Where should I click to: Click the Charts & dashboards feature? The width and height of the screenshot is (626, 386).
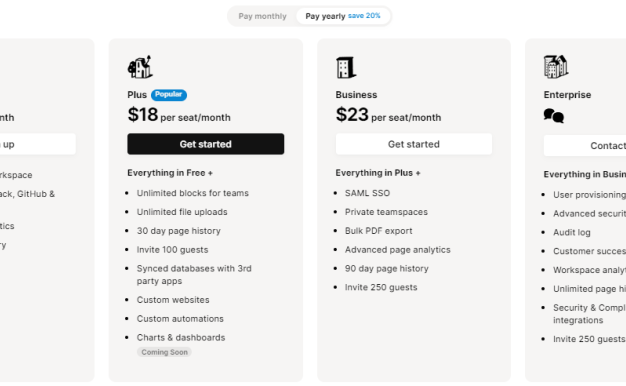(181, 338)
